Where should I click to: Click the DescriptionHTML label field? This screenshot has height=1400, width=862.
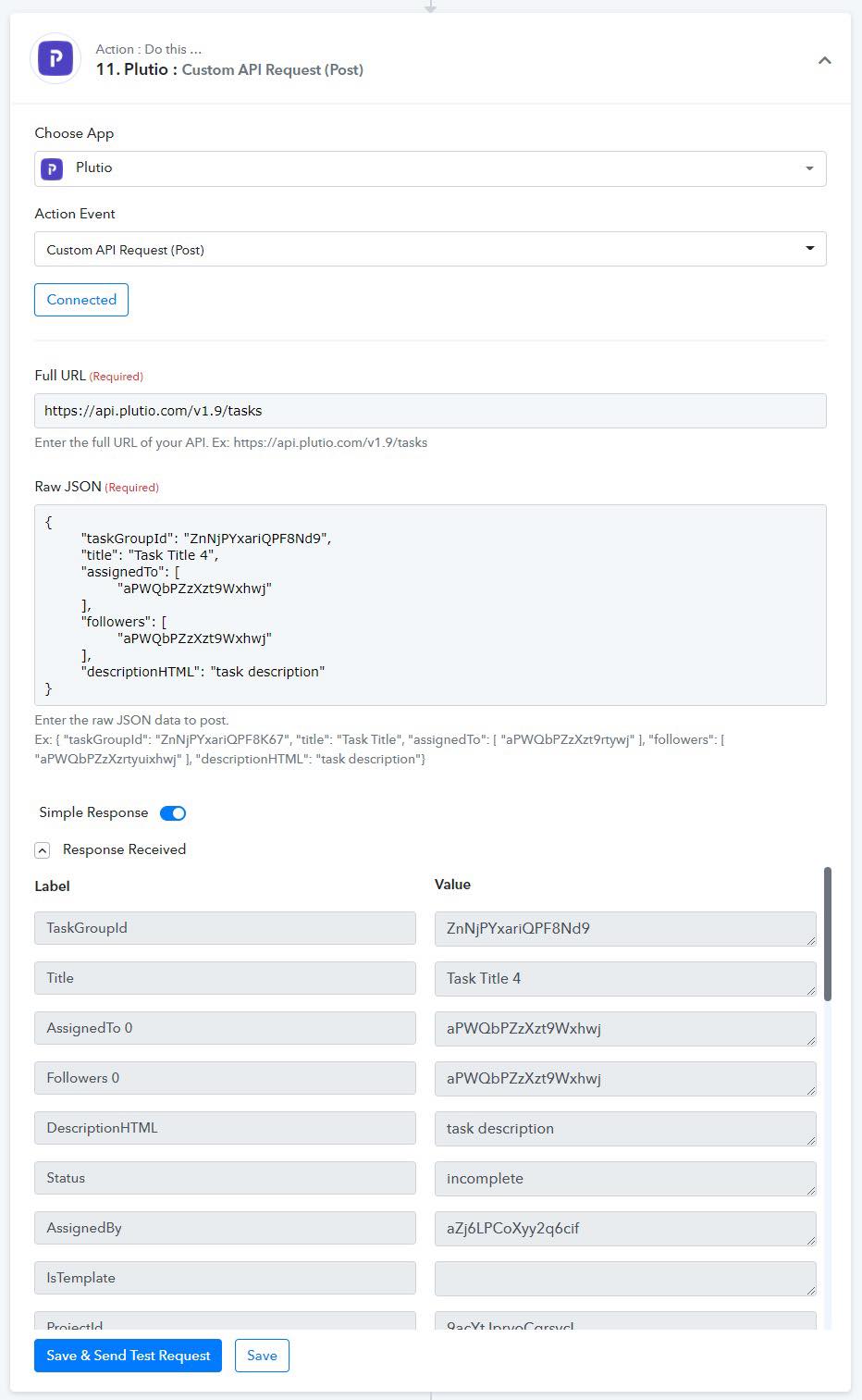(225, 1128)
